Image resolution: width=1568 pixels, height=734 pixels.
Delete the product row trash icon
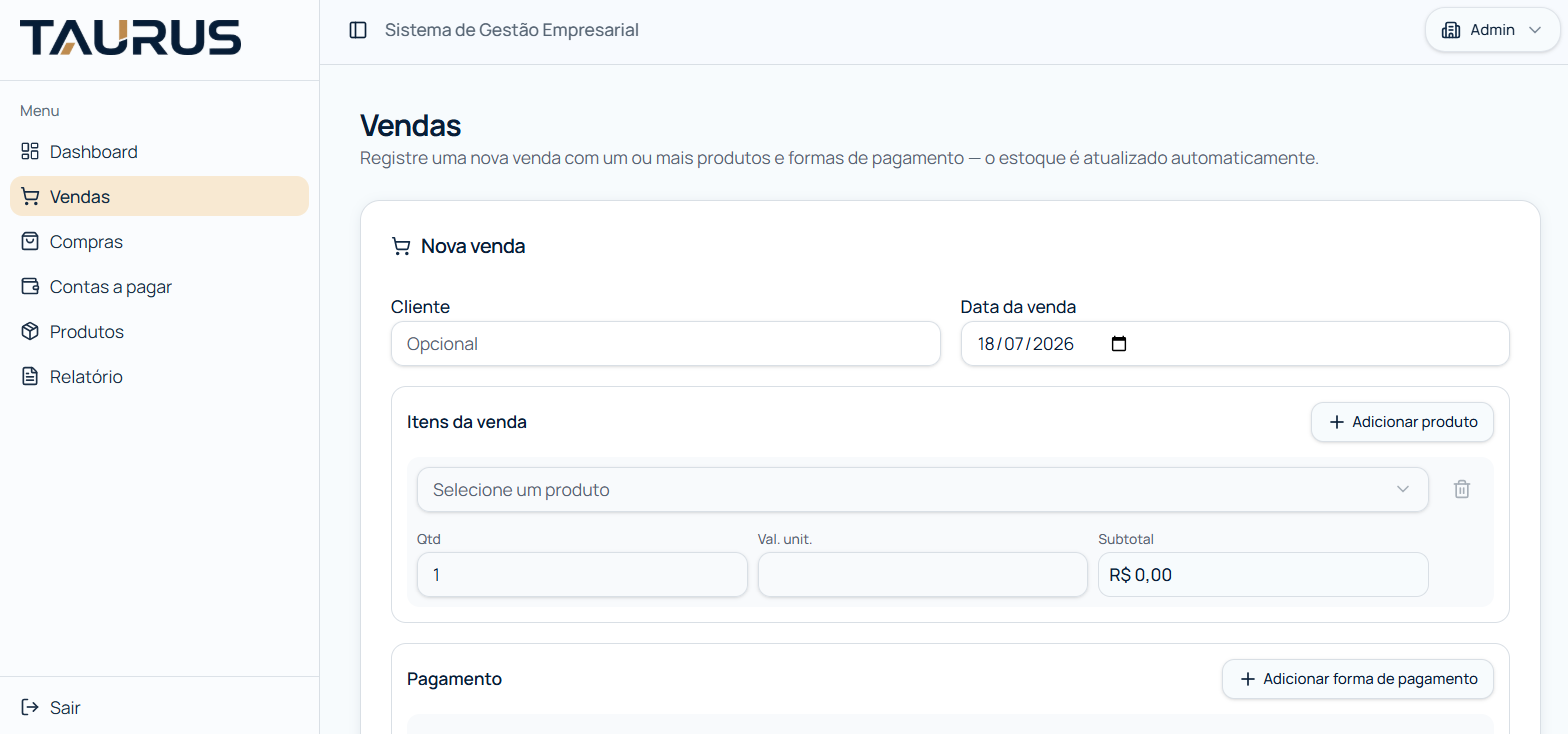[x=1462, y=489]
